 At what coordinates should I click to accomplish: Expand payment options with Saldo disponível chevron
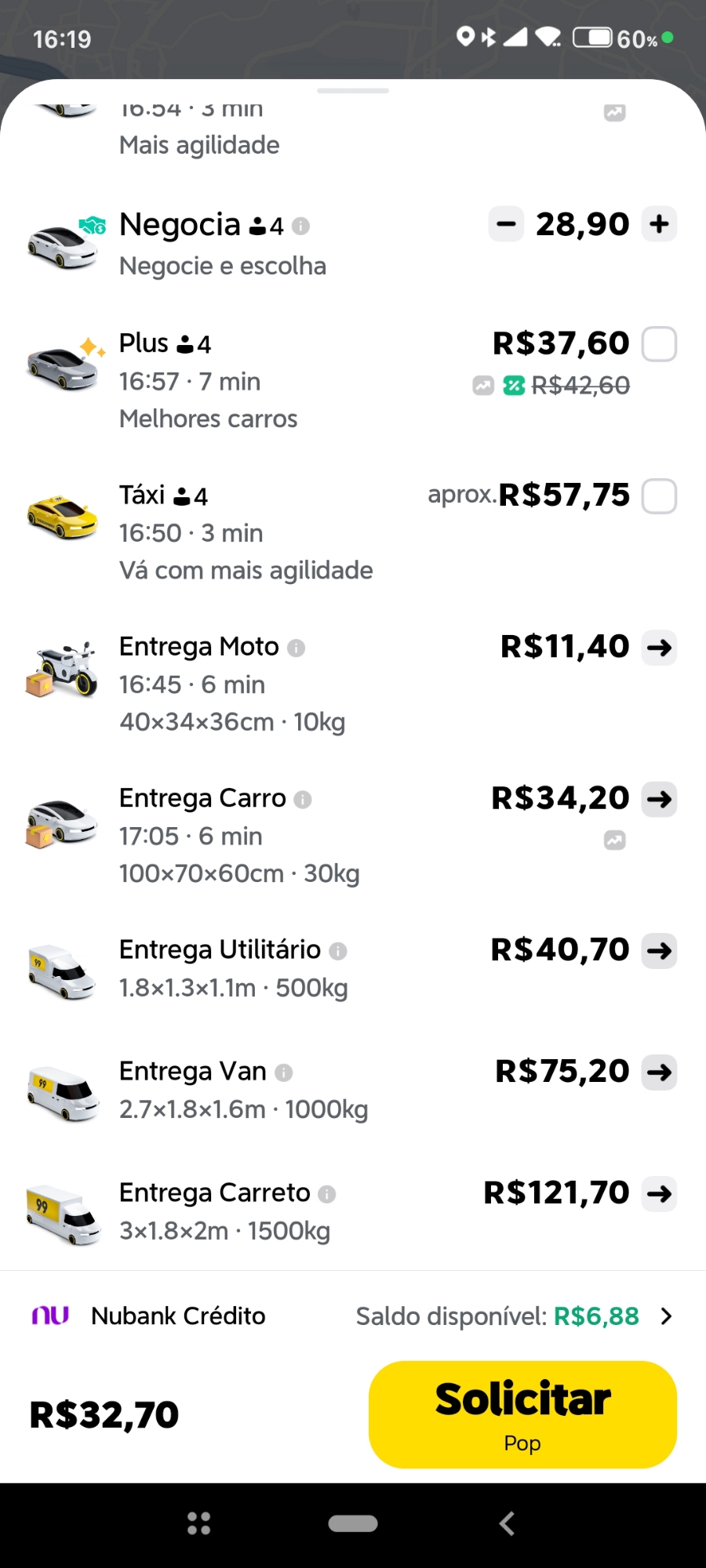666,1316
